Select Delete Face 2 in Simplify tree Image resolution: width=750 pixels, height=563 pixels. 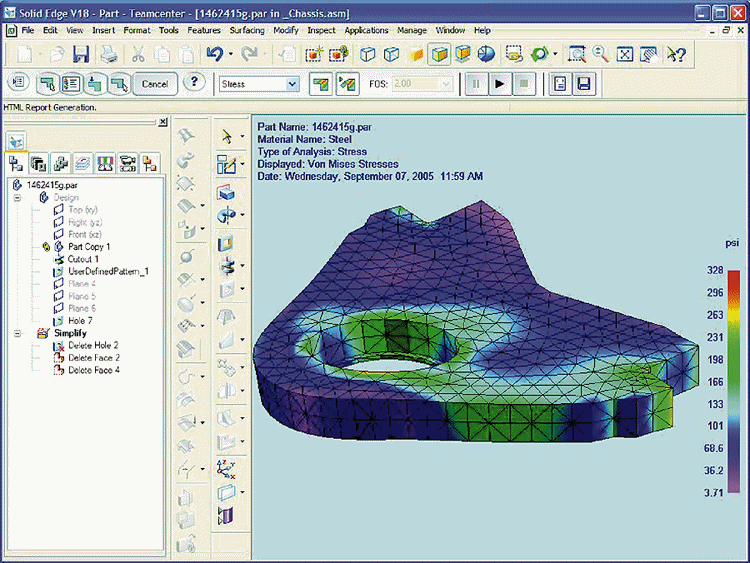[94, 358]
